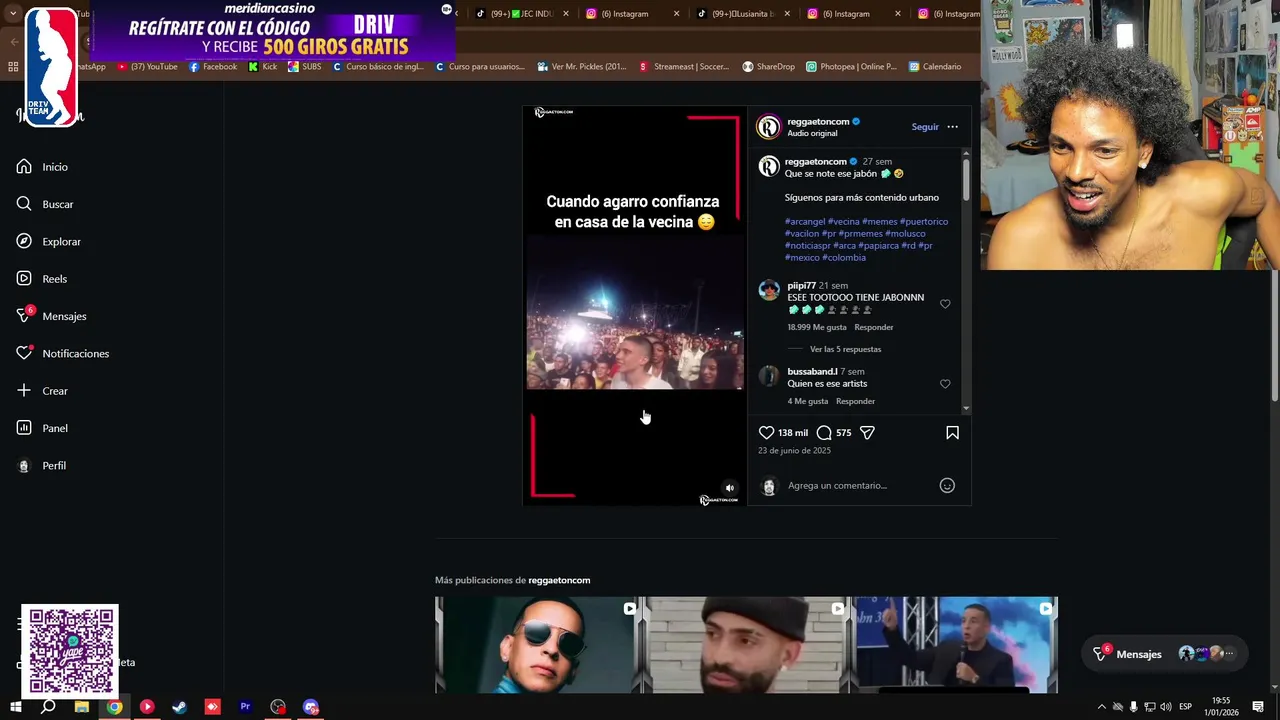Open the #puertorico hashtag

[924, 222]
